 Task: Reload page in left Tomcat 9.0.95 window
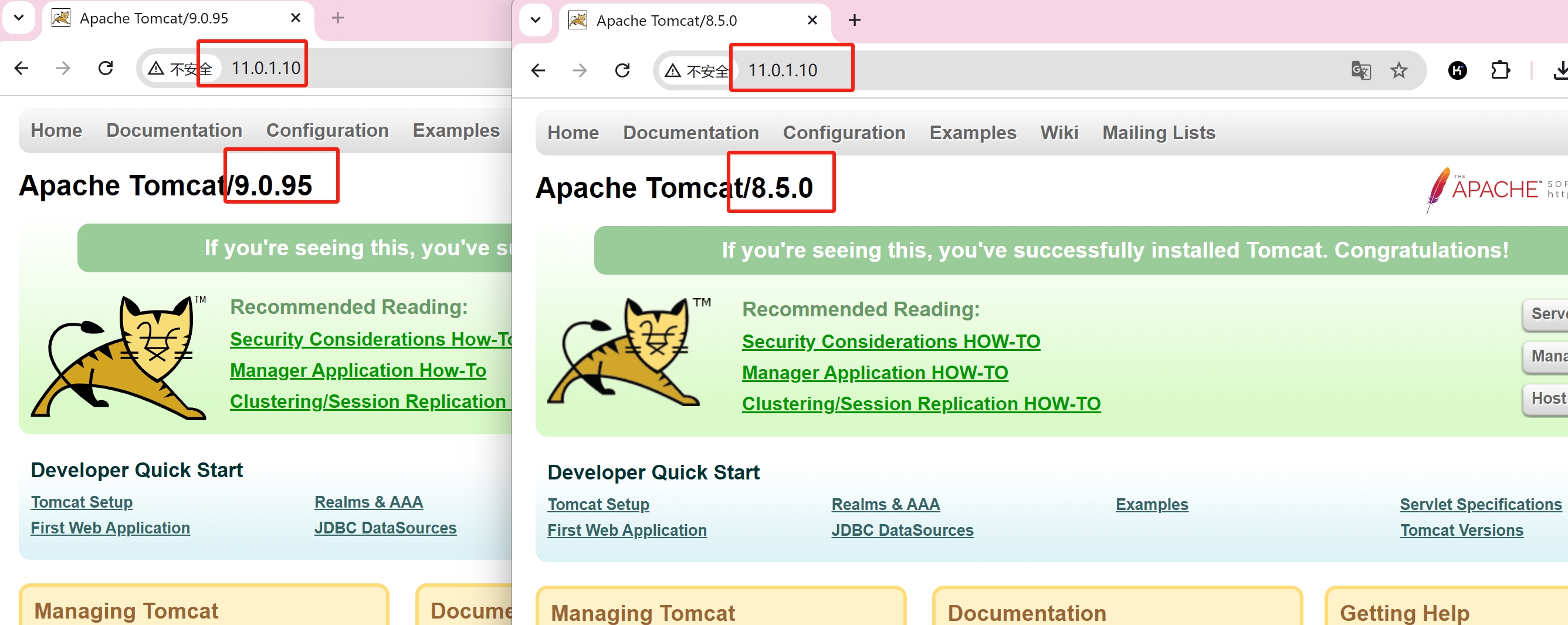click(x=106, y=67)
